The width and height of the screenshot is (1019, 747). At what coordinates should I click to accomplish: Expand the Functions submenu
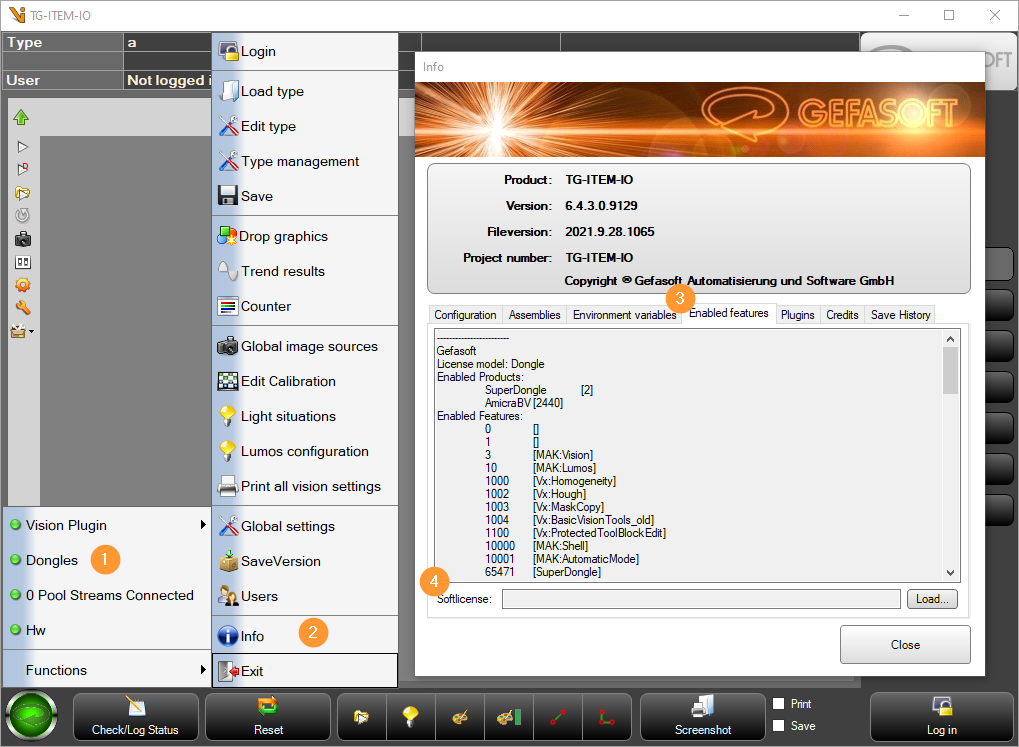pyautogui.click(x=107, y=670)
